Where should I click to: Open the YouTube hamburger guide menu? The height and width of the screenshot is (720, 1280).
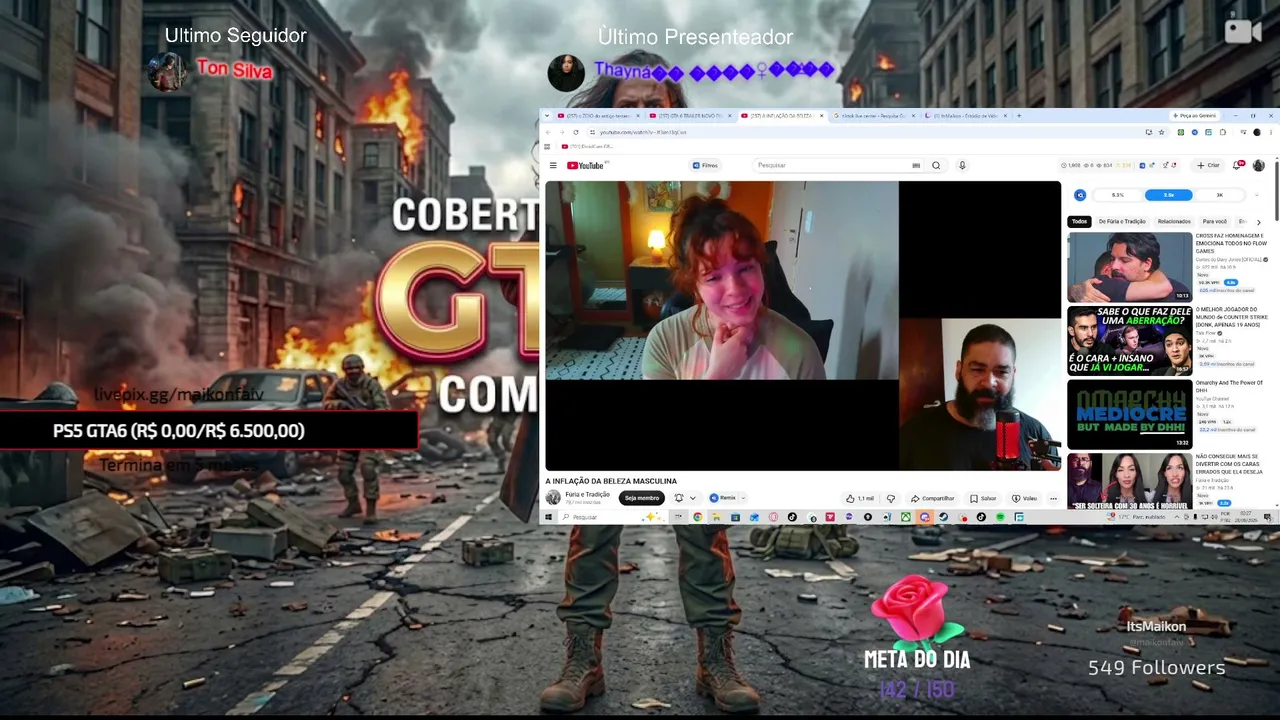[553, 166]
